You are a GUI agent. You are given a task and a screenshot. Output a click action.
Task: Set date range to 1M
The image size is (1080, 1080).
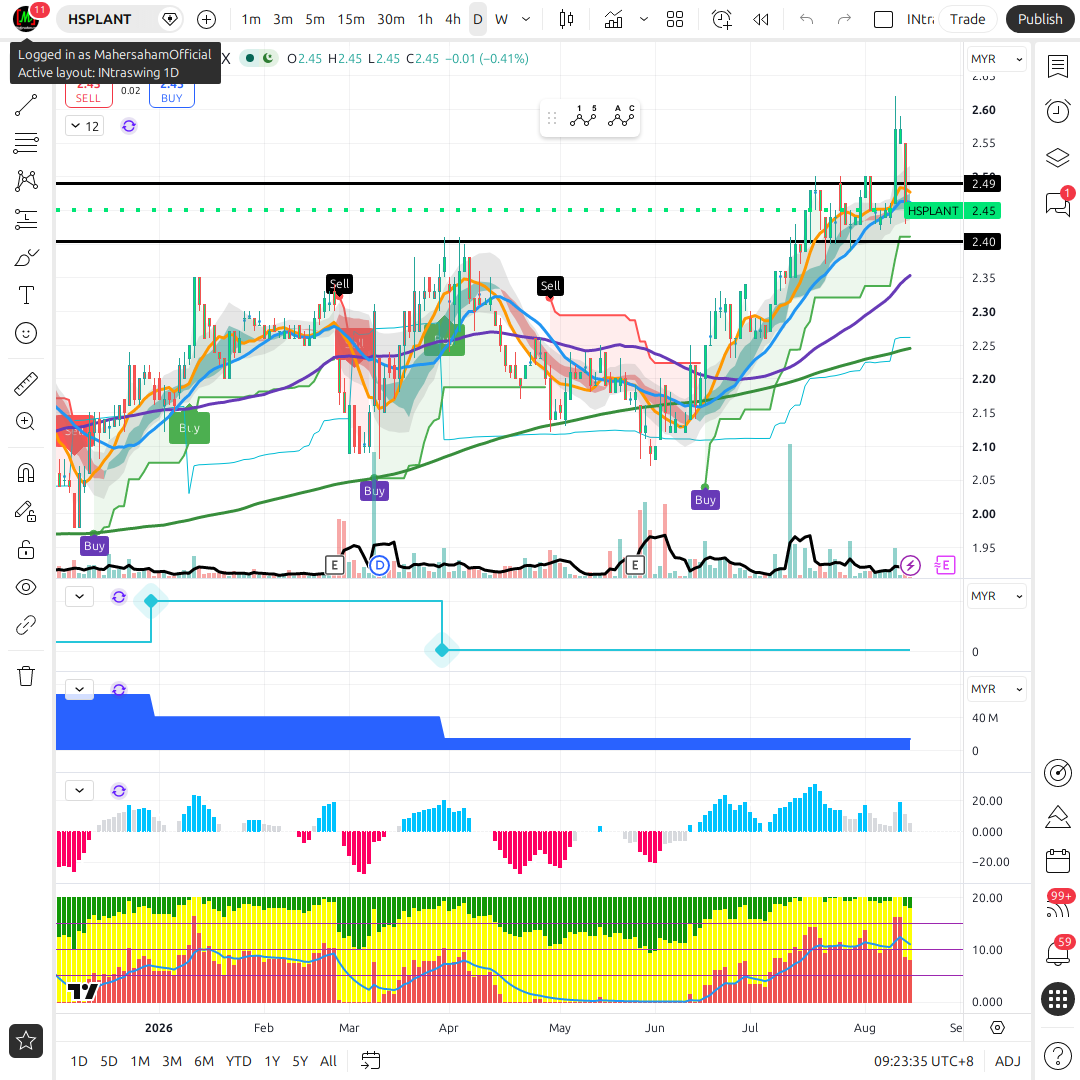(x=140, y=1061)
